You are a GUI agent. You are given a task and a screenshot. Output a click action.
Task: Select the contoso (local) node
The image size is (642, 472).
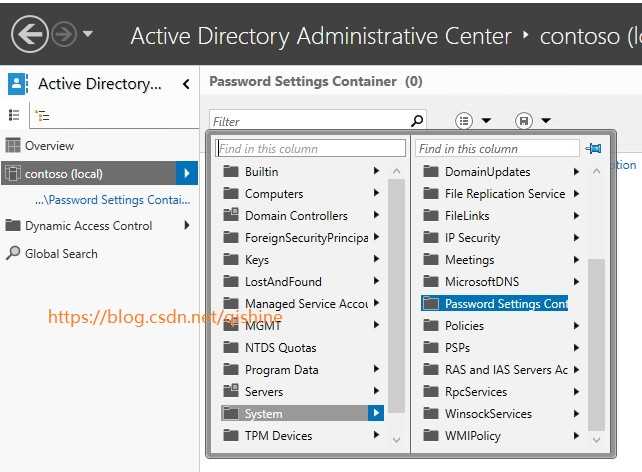[x=90, y=174]
